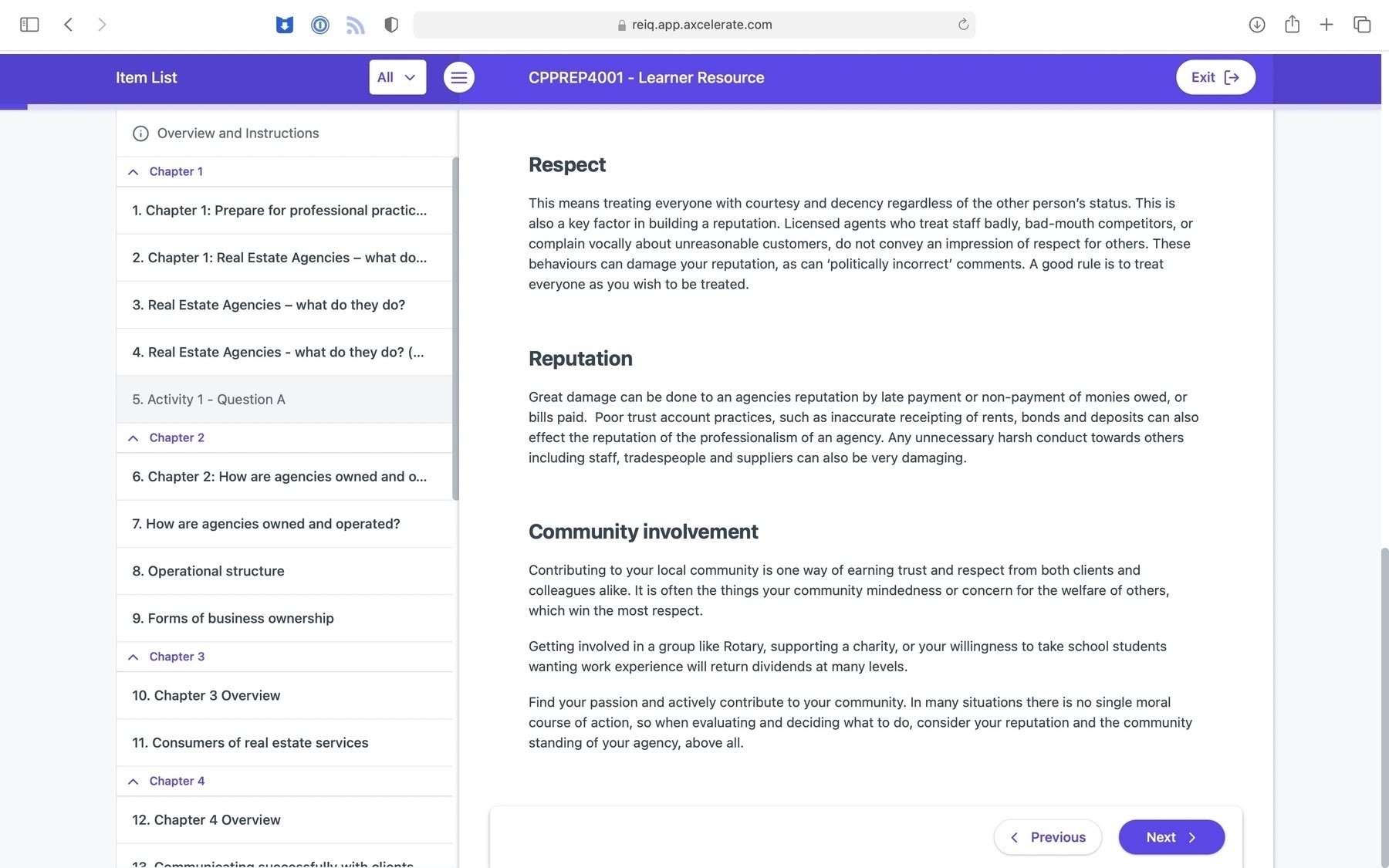Open the All filter dropdown
This screenshot has height=868, width=1389.
pos(397,77)
